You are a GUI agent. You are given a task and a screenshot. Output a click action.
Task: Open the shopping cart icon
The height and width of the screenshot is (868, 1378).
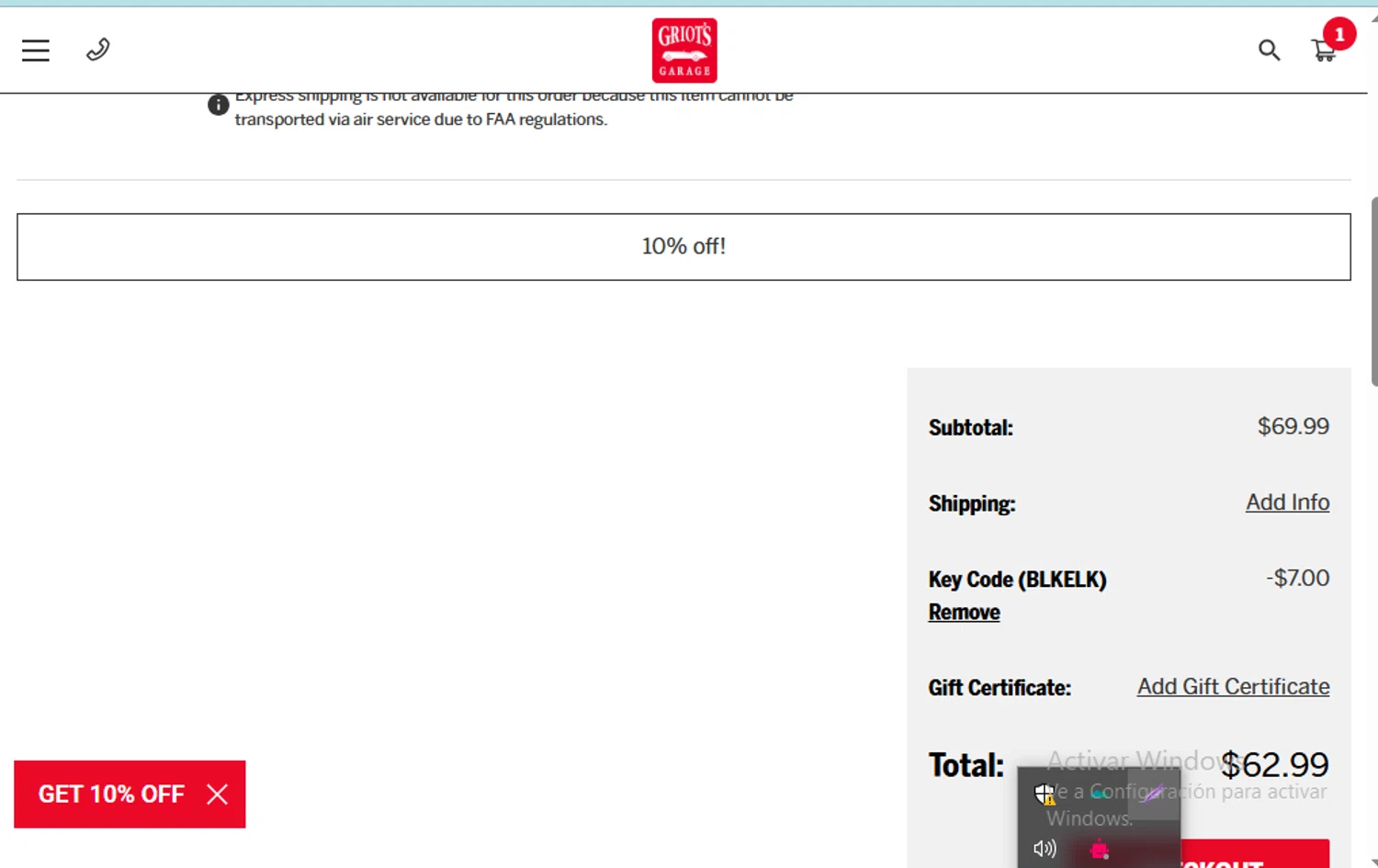(x=1323, y=51)
